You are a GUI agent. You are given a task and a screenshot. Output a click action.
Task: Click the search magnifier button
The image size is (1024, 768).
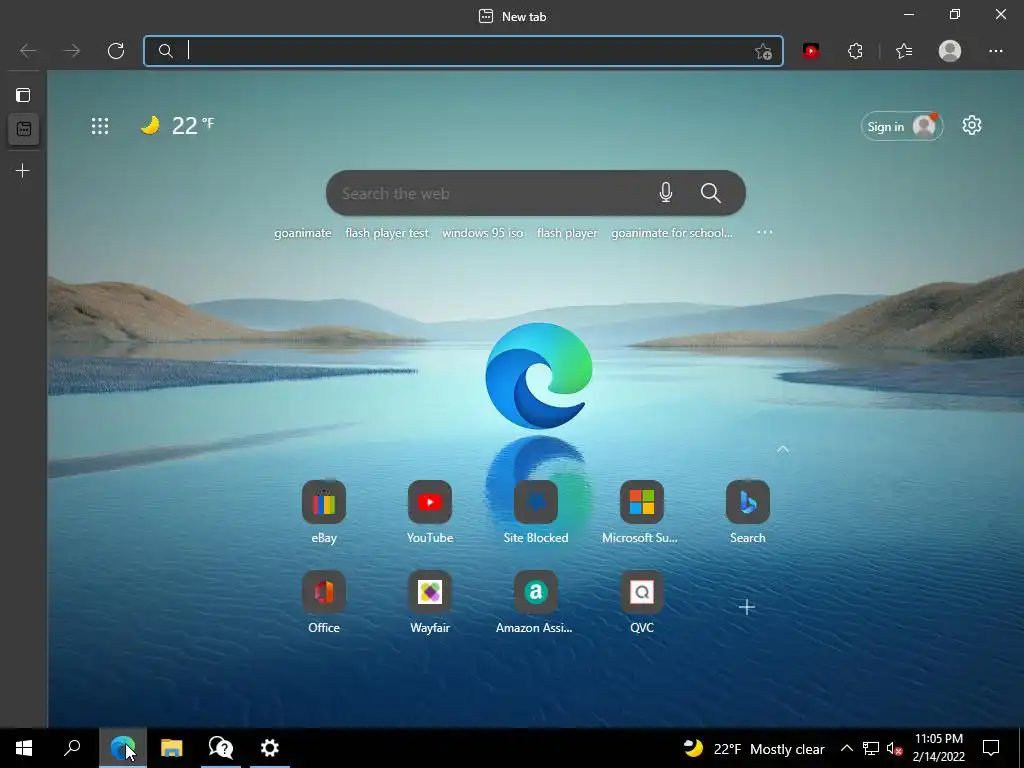coord(711,193)
